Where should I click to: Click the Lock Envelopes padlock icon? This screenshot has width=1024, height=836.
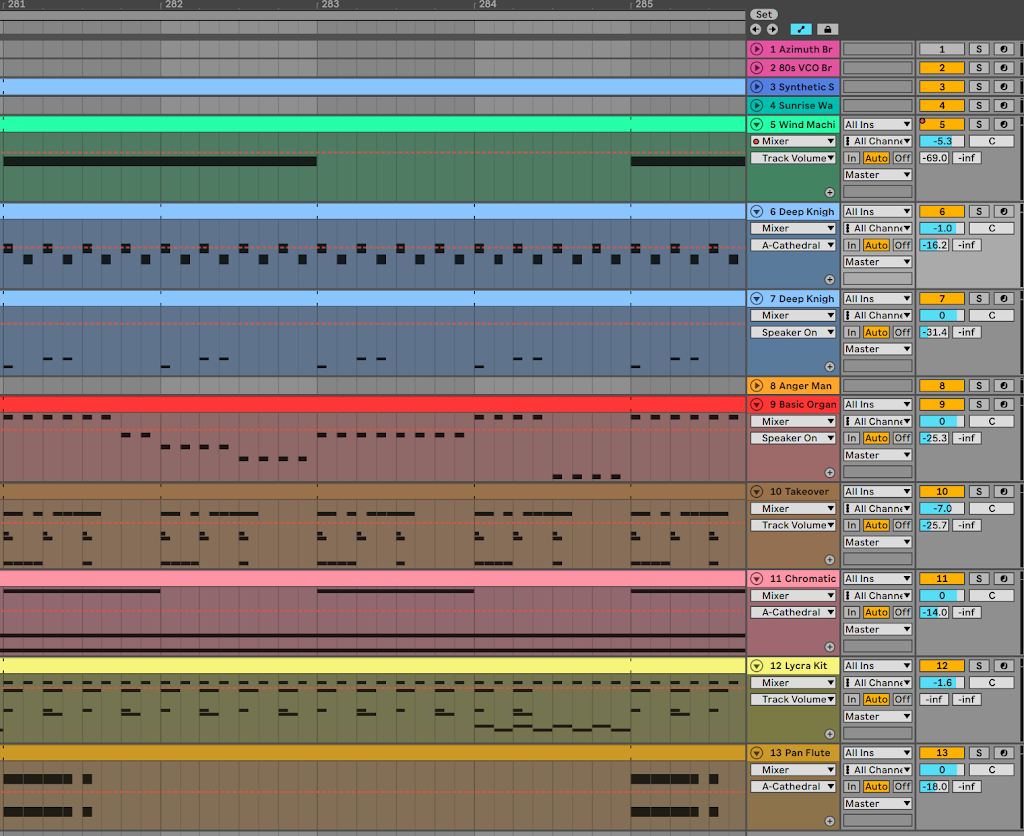(827, 29)
